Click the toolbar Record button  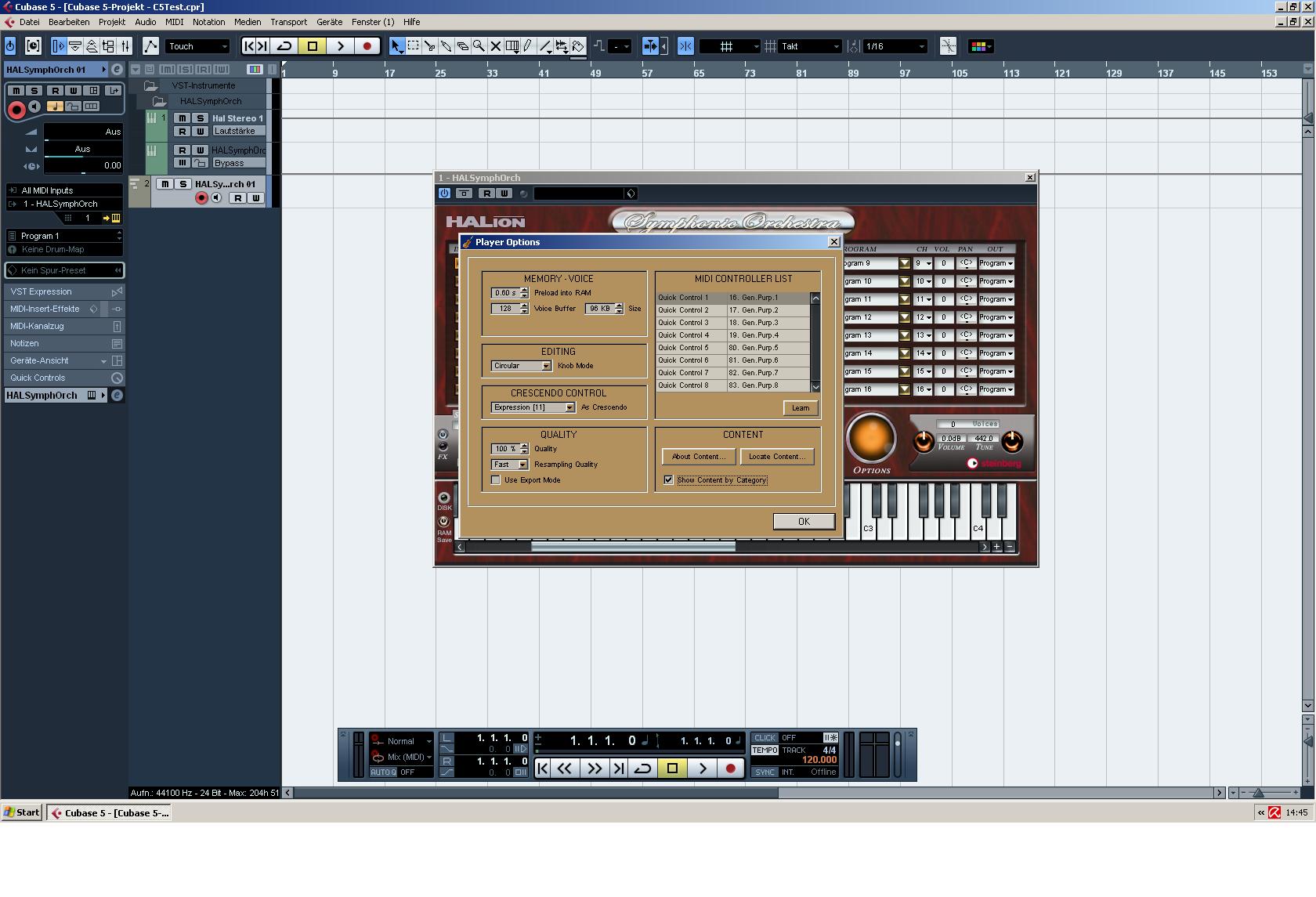367,46
